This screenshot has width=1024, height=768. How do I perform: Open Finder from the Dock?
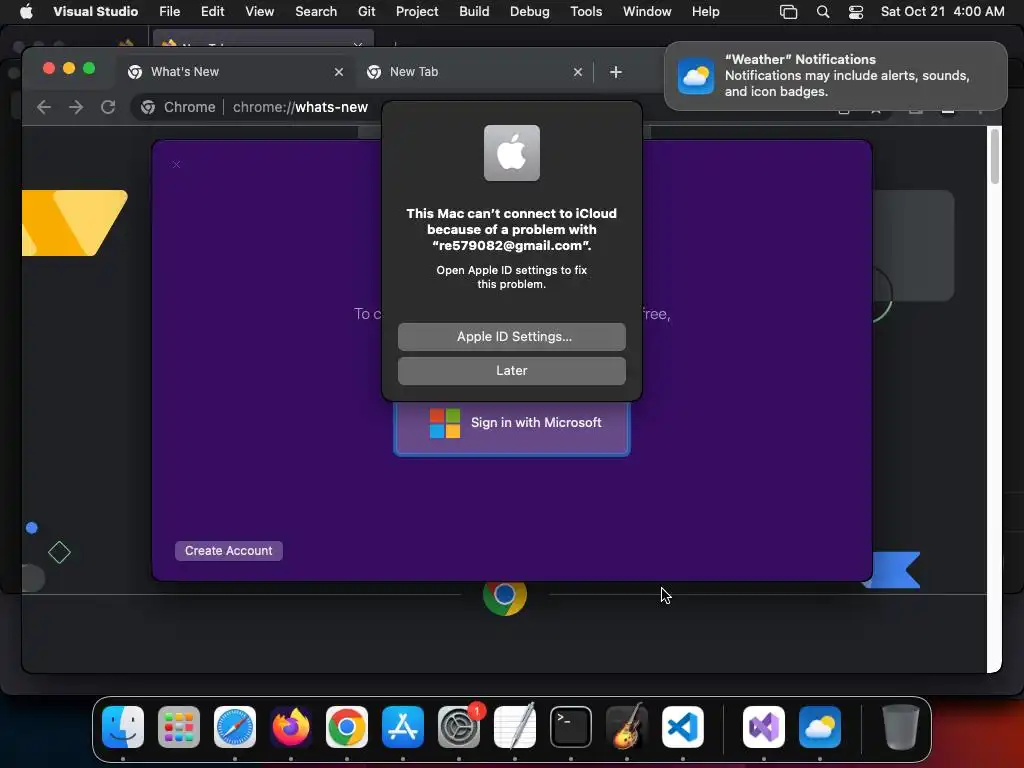tap(123, 727)
